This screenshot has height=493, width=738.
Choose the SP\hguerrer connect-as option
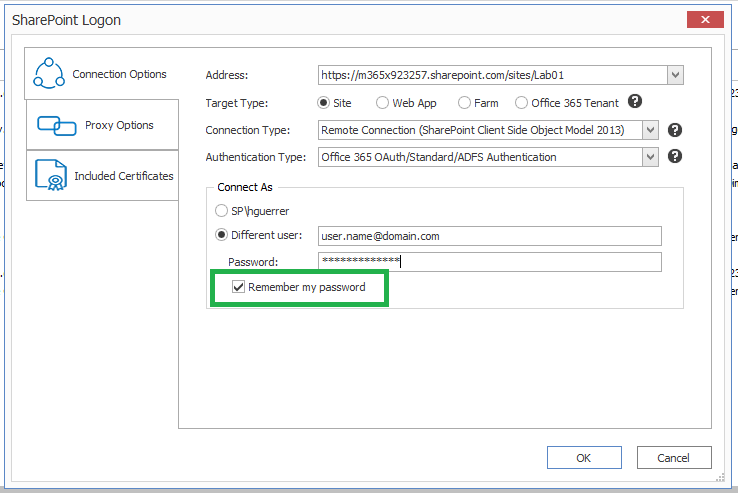click(x=221, y=210)
